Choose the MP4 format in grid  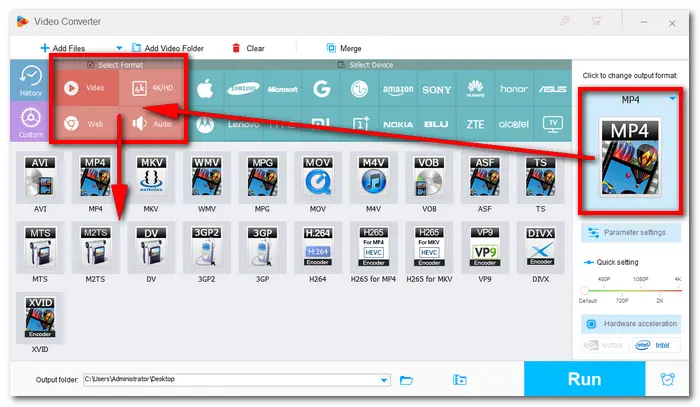click(x=95, y=177)
